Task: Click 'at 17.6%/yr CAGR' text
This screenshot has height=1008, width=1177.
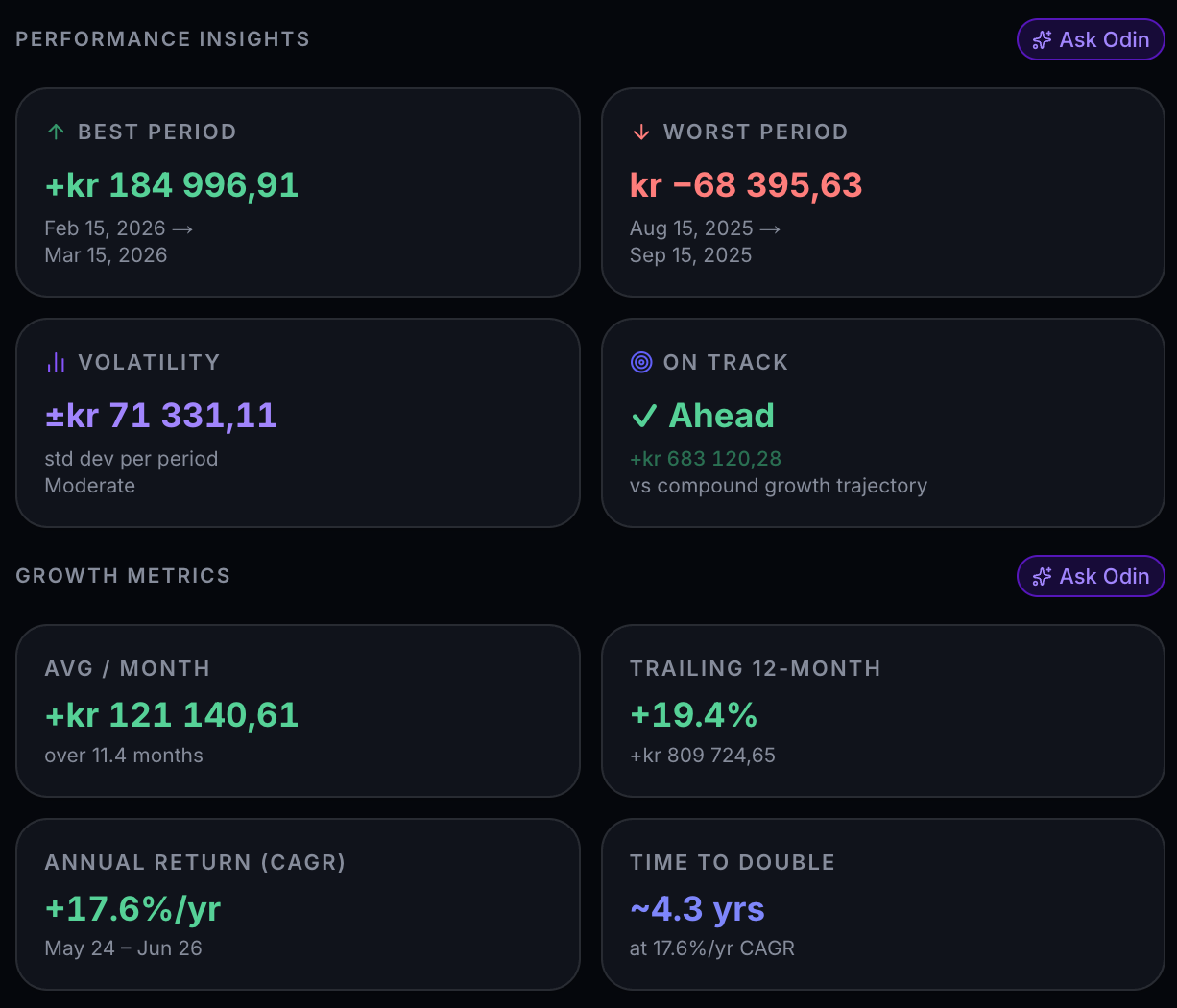Action: click(x=712, y=948)
